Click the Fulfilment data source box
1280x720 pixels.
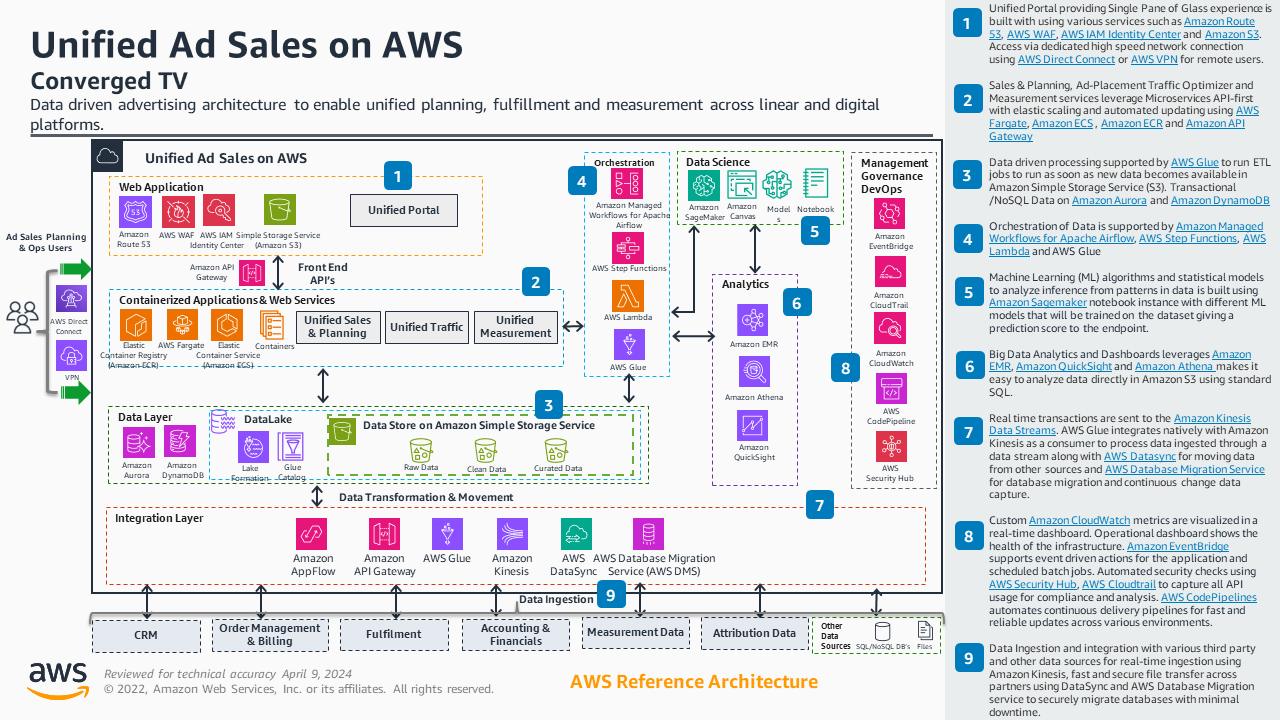point(394,635)
